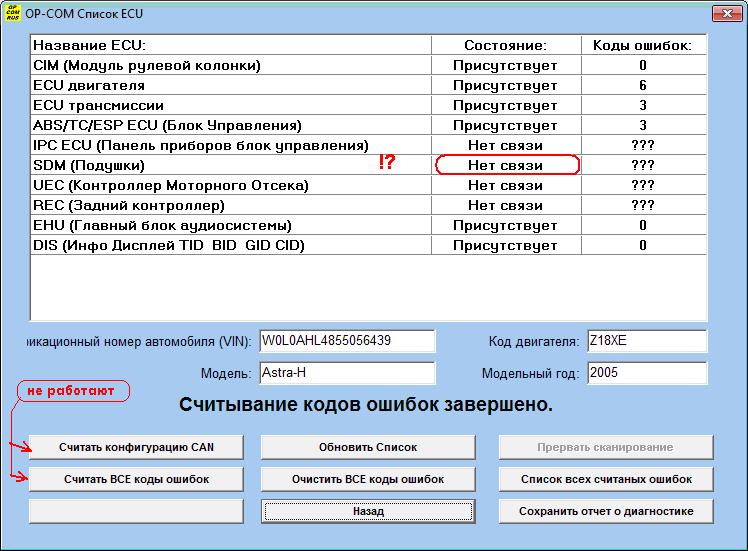The height and width of the screenshot is (551, 748).
Task: Click Присутствует status of DIS row
Action: click(506, 245)
